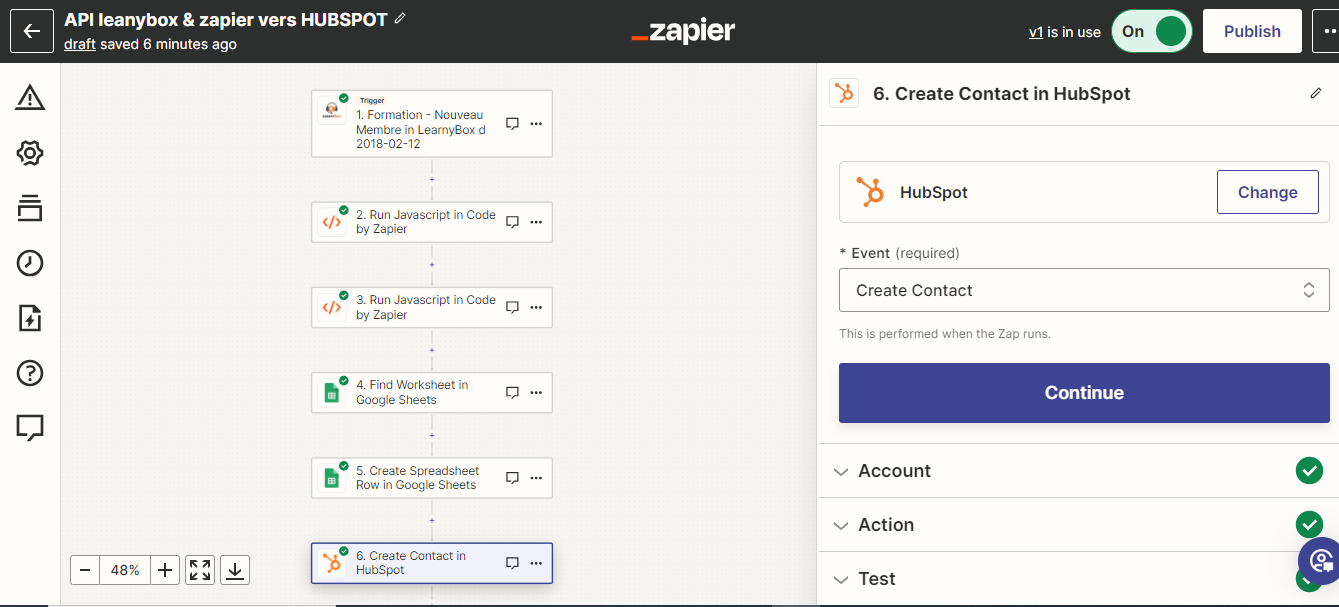Open more options for step 3 Run Javascript

click(536, 307)
